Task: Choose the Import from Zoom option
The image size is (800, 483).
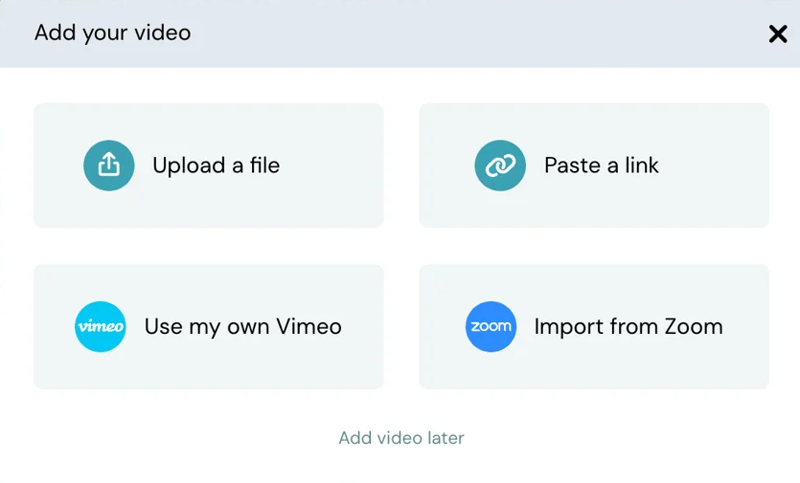Action: click(594, 326)
